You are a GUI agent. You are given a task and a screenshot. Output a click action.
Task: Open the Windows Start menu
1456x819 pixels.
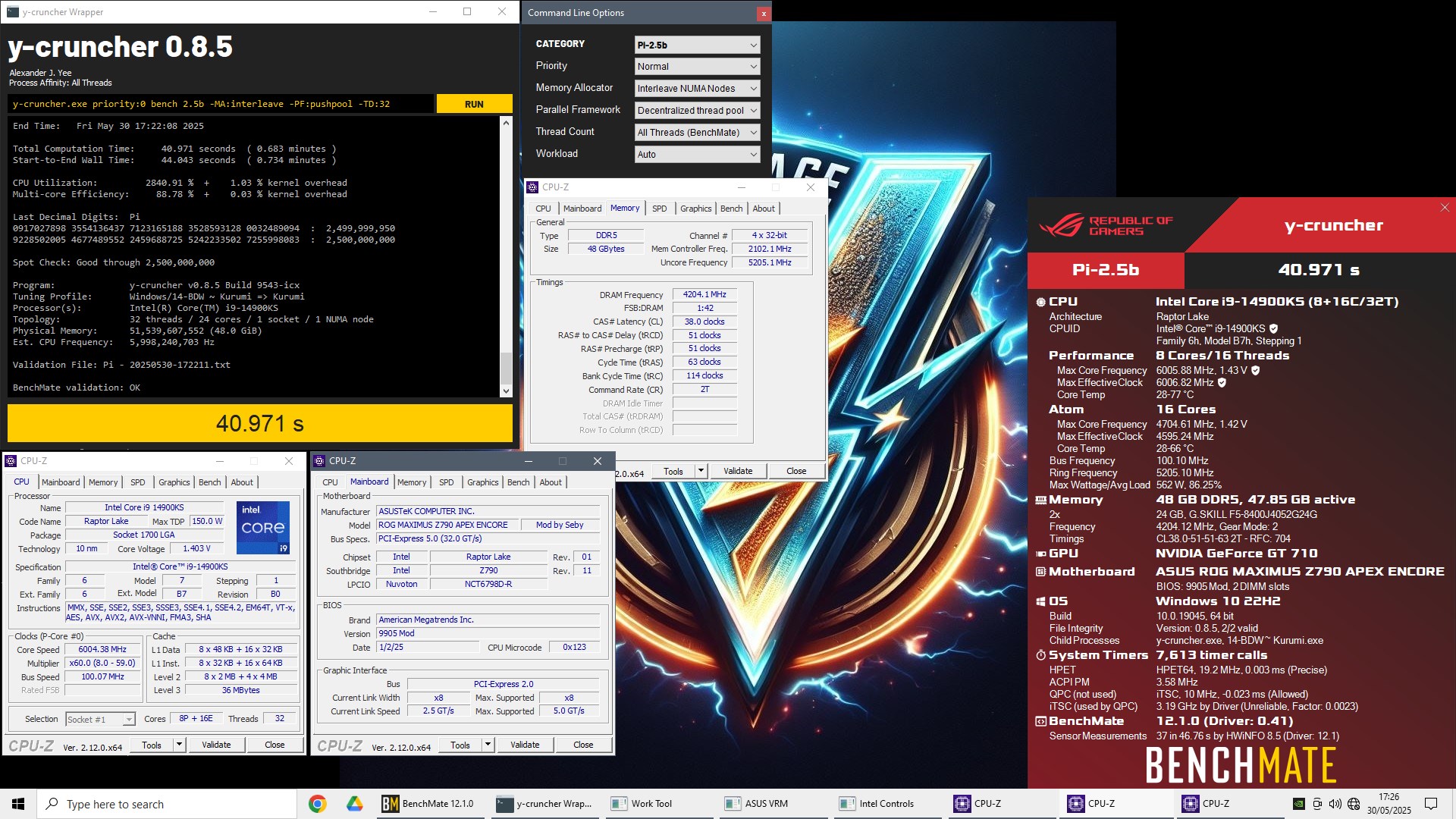point(18,804)
